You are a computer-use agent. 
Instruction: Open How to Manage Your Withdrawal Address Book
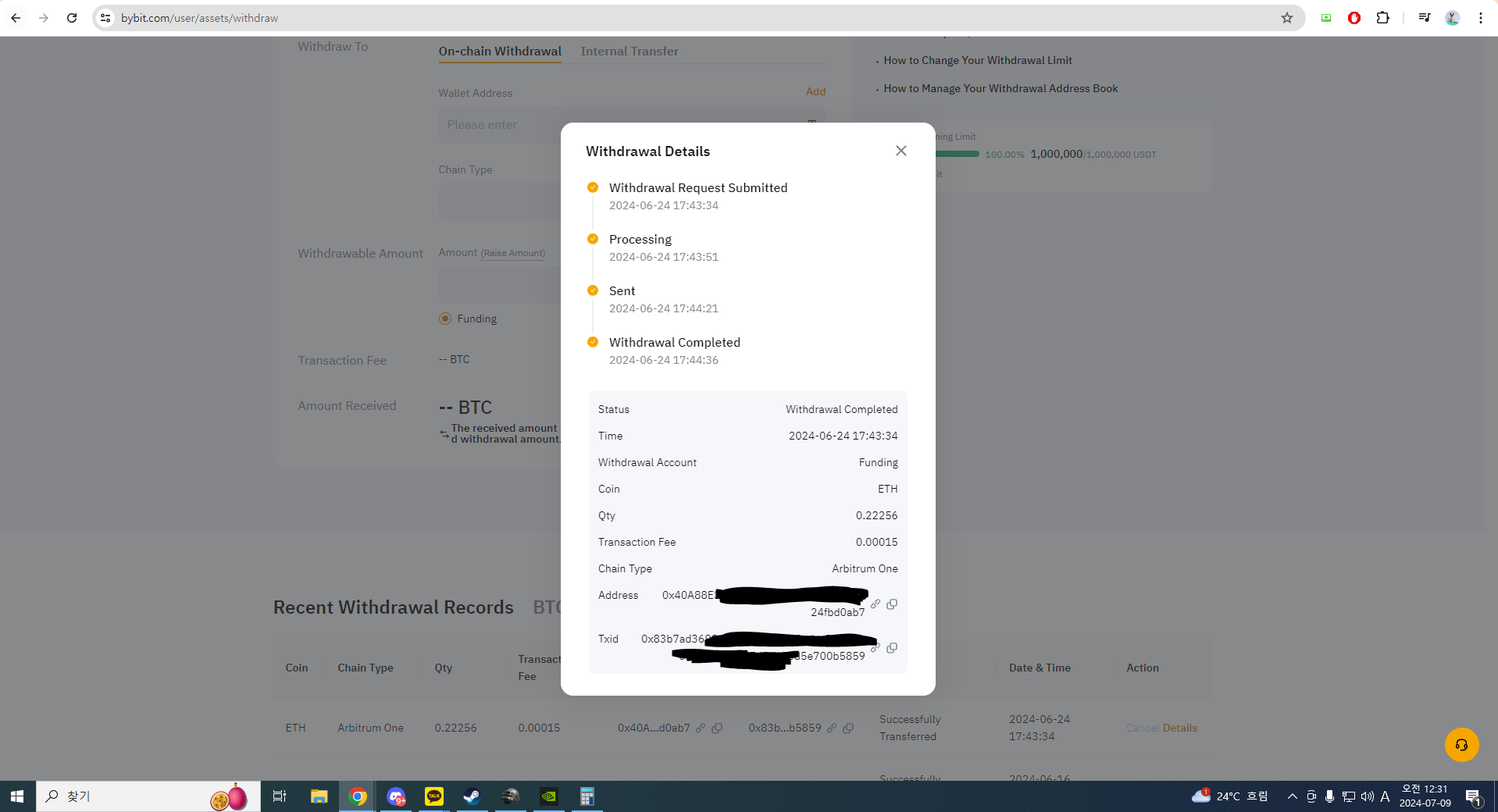point(1000,88)
